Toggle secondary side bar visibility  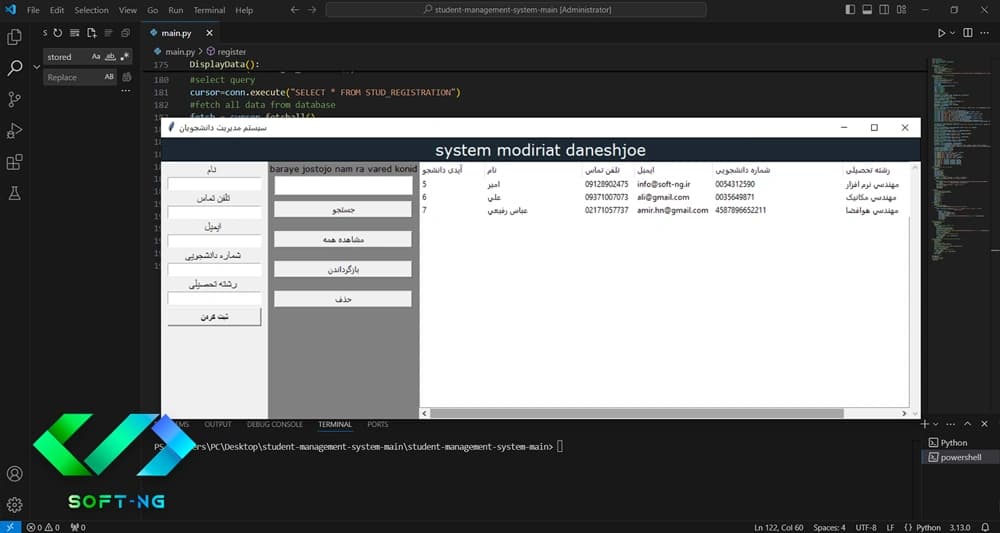884,10
